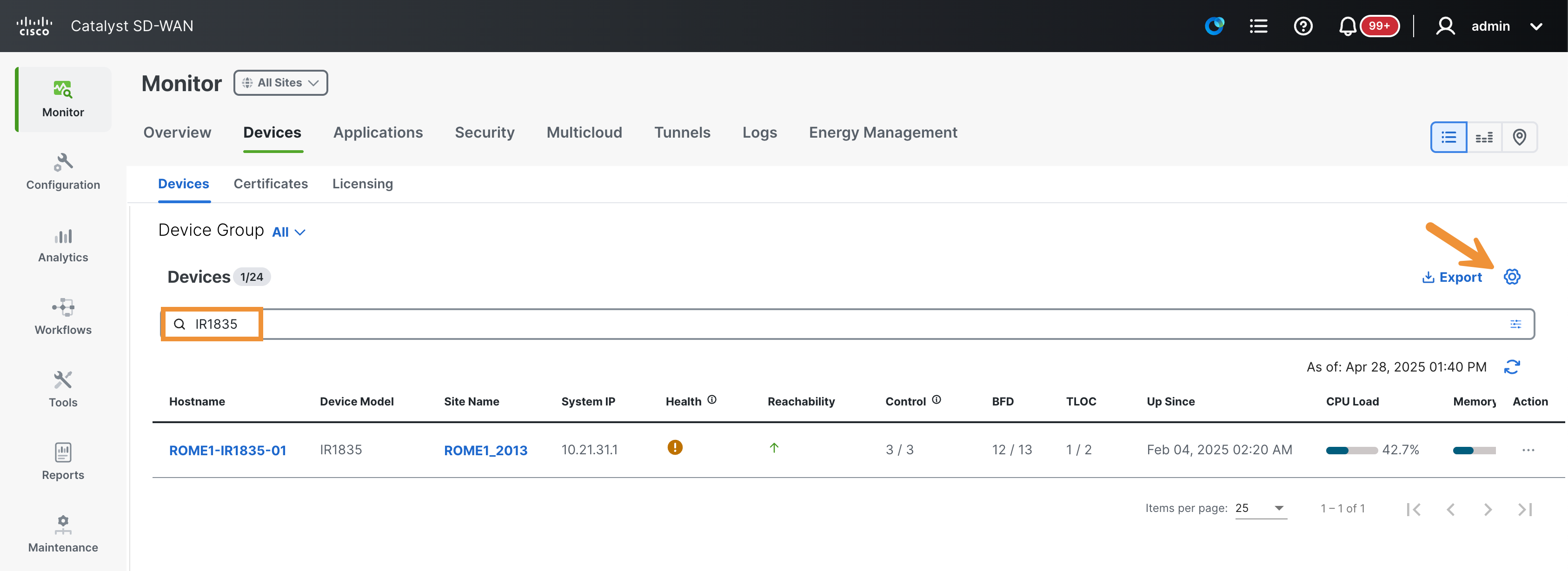Viewport: 1568px width, 571px height.
Task: Open the Licensing sub-tab
Action: point(363,184)
